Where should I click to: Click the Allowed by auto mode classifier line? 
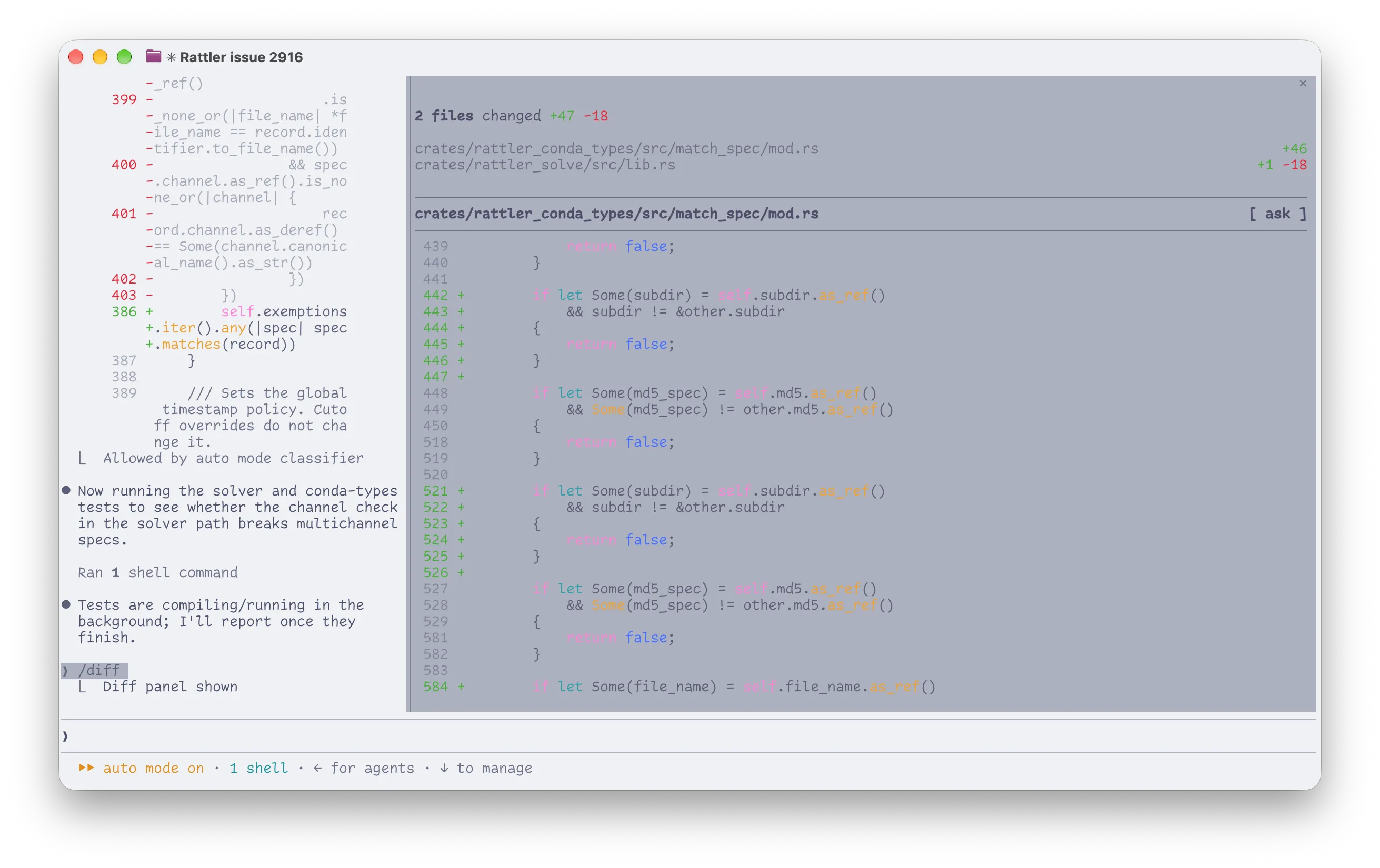tap(233, 458)
